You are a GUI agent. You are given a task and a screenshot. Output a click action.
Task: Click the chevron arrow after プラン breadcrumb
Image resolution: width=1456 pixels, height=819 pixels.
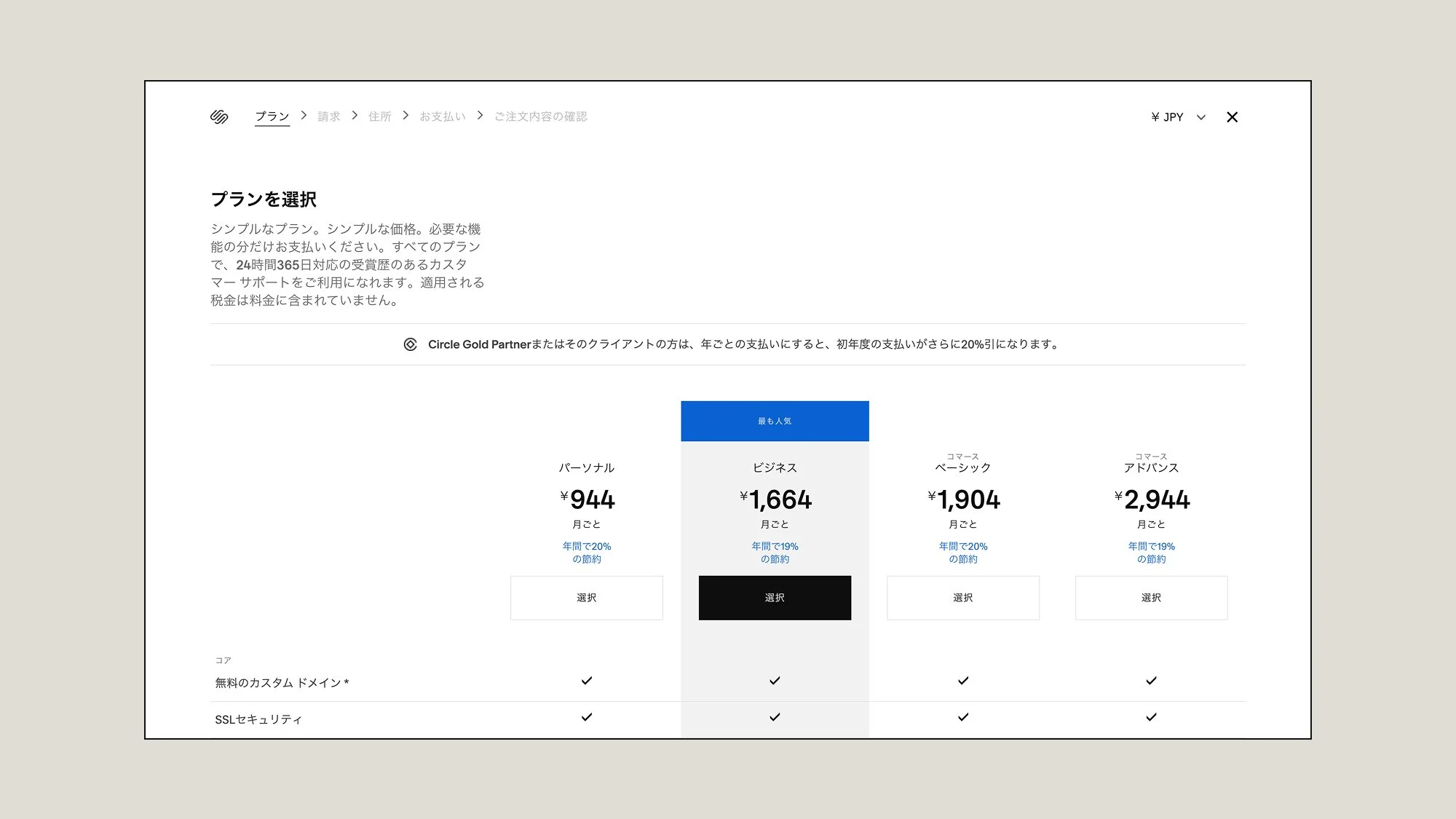point(304,116)
